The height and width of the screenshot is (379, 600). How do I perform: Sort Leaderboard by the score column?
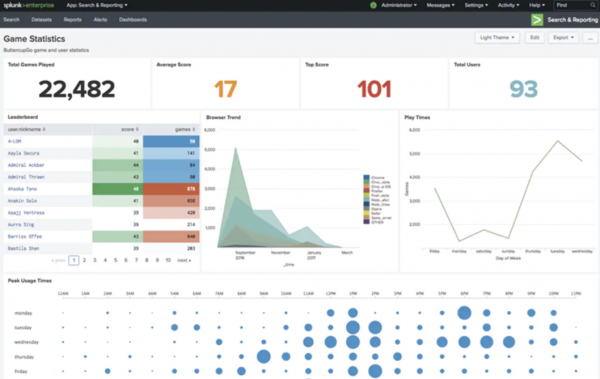coord(130,129)
